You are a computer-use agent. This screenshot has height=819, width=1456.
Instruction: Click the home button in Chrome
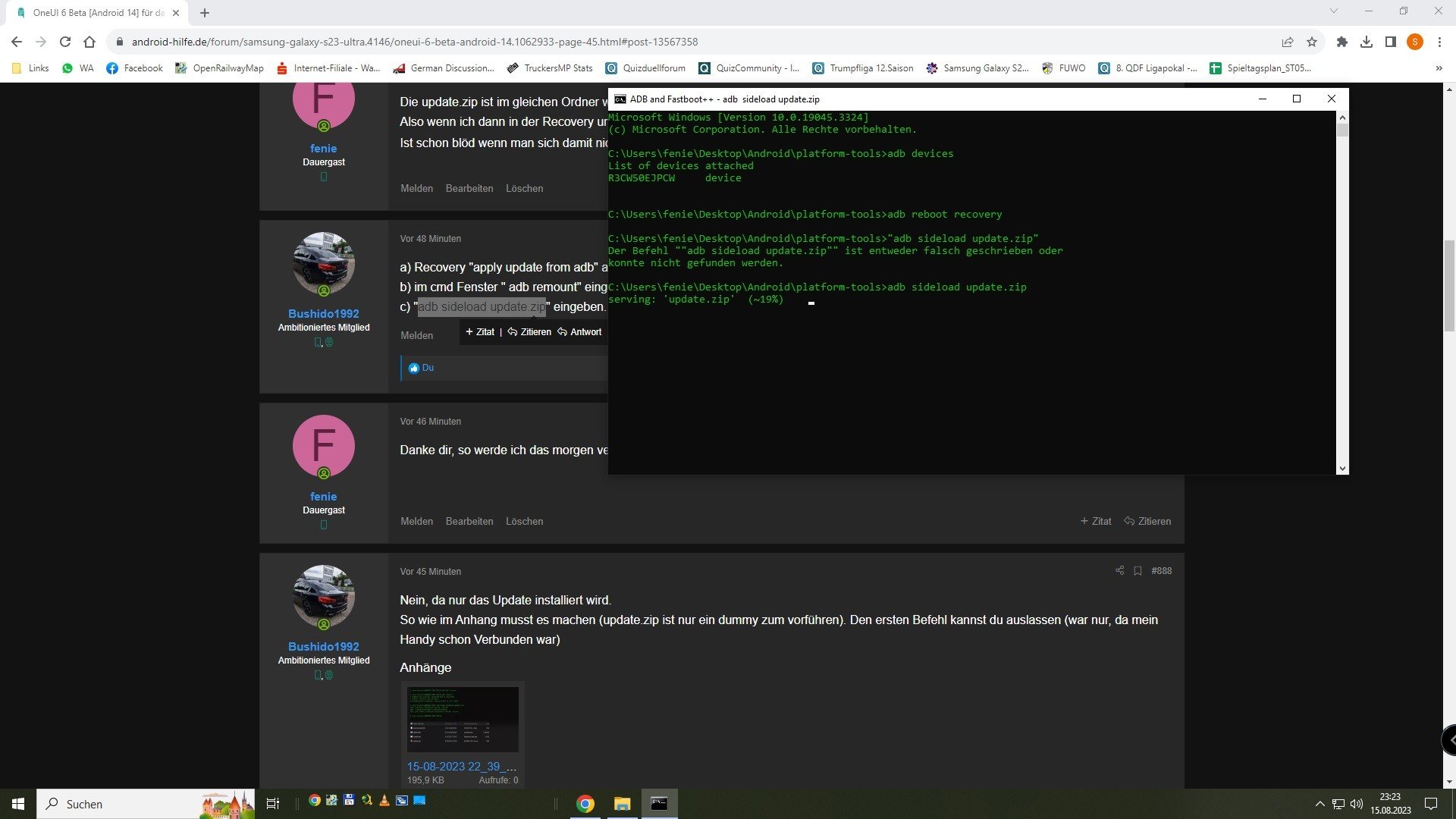89,42
